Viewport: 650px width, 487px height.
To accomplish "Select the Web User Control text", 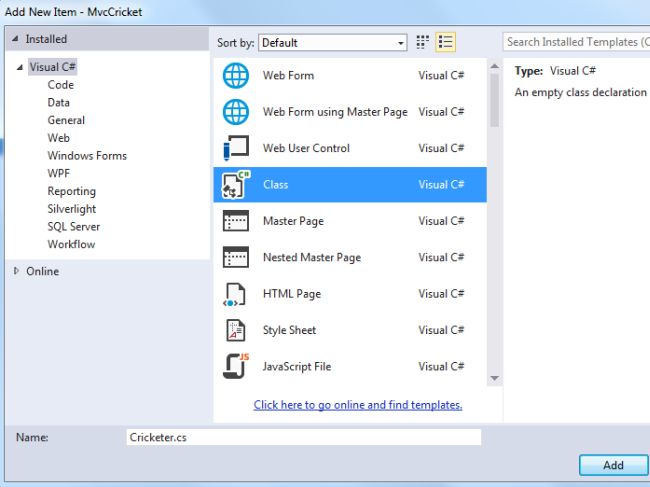I will coord(306,148).
